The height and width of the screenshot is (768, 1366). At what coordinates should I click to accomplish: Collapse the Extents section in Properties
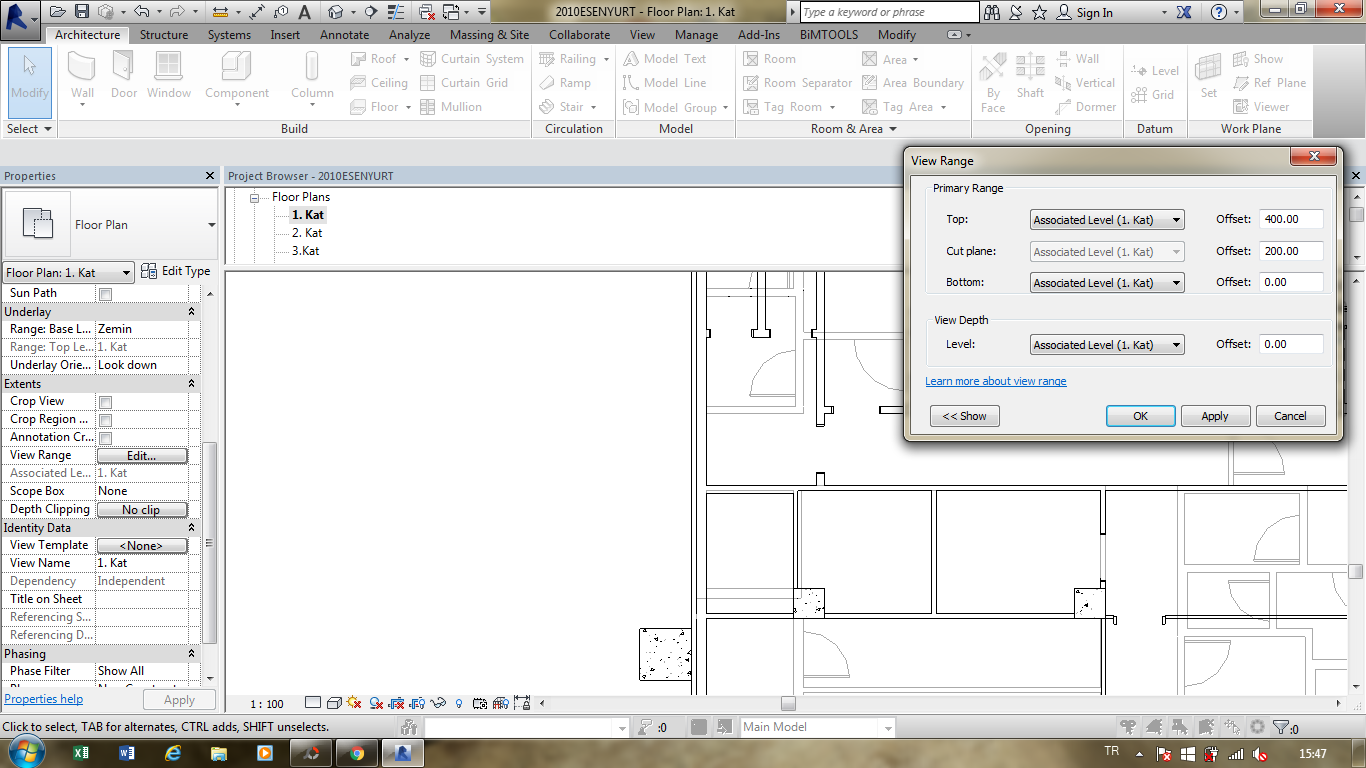point(192,384)
